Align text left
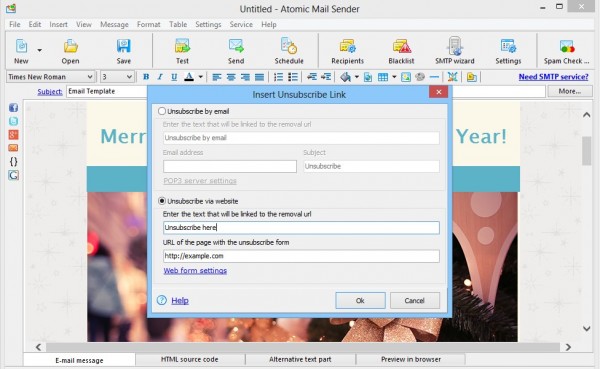The height and width of the screenshot is (369, 600). [x=217, y=77]
